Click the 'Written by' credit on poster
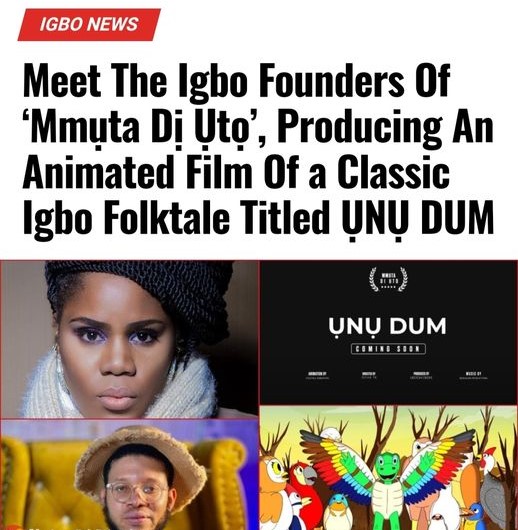 [x=369, y=376]
